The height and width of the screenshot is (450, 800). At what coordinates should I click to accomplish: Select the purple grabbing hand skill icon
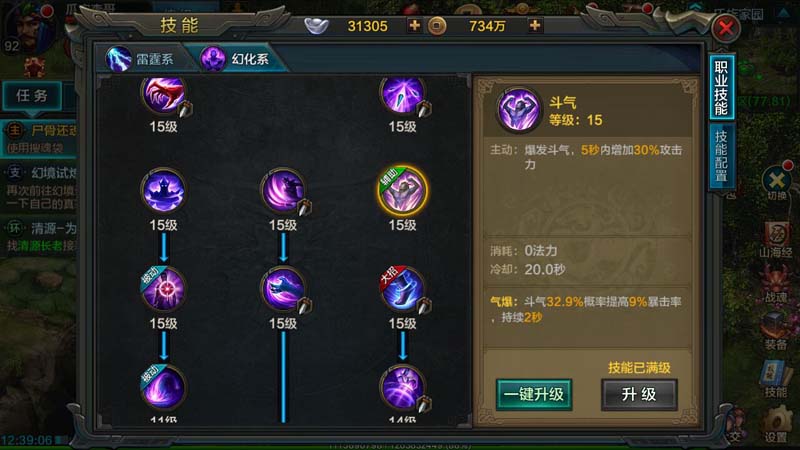coord(283,290)
